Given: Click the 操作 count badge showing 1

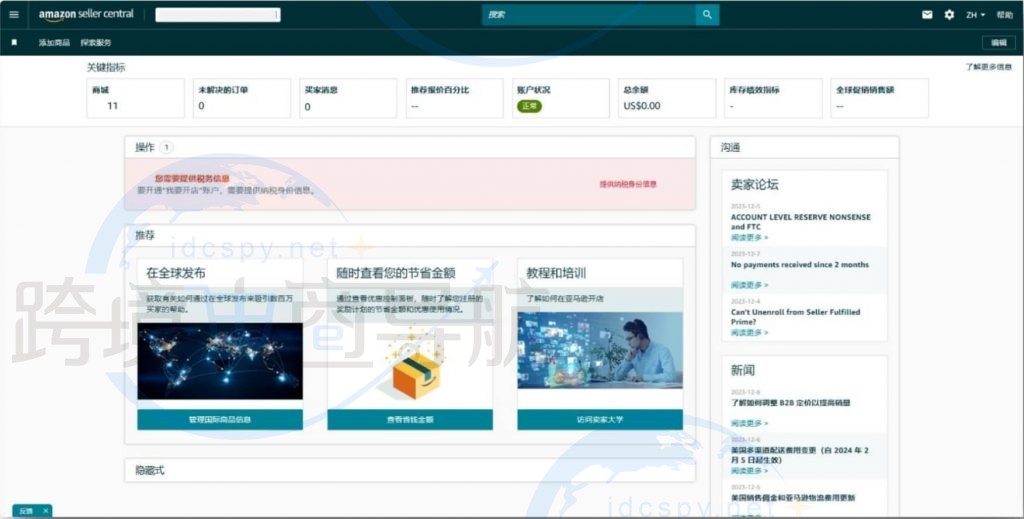Looking at the screenshot, I should 167,148.
